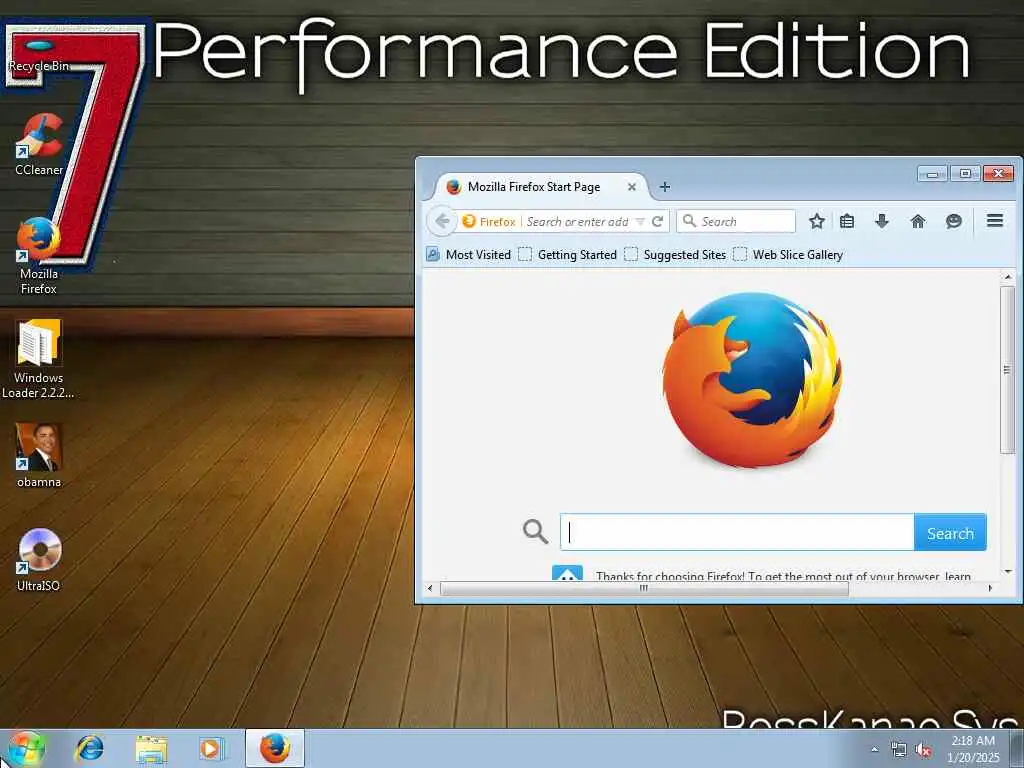Show hidden tray icons arrow

tap(875, 750)
